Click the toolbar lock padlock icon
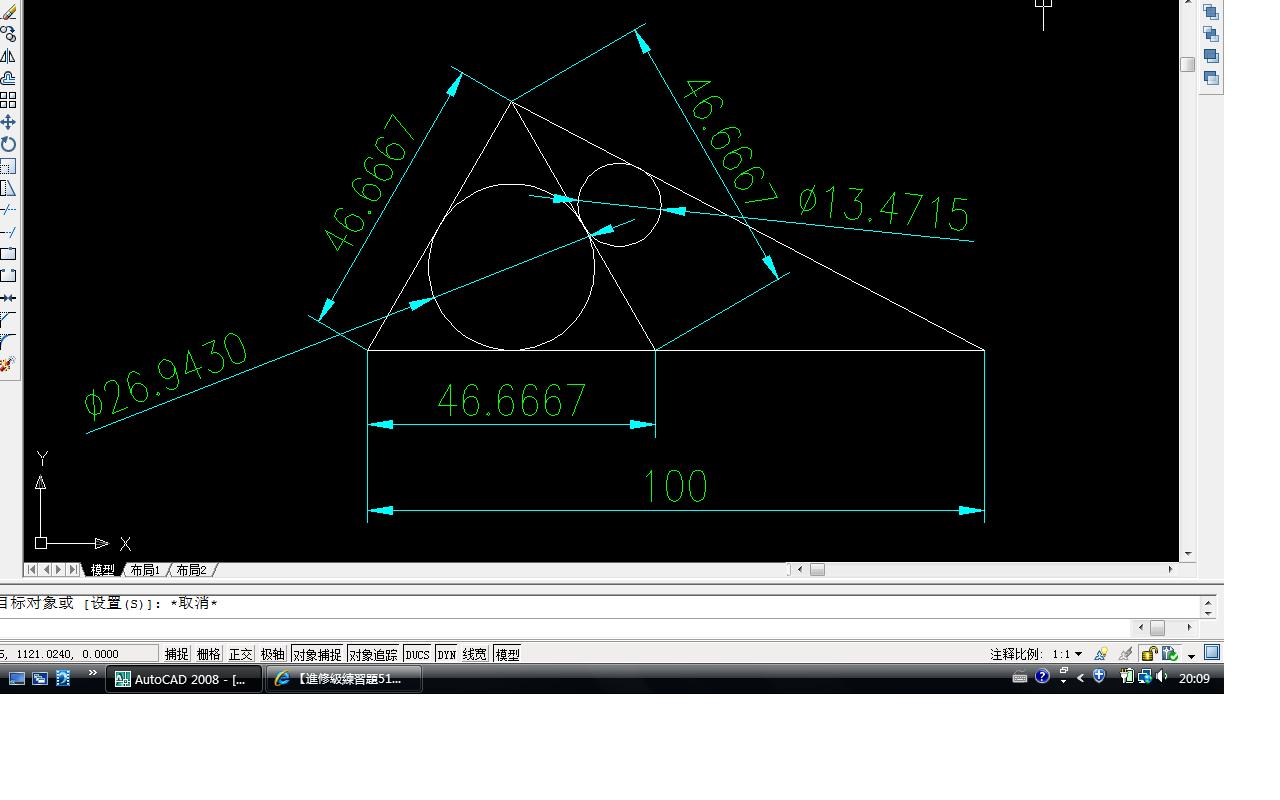The image size is (1280, 800). pyautogui.click(x=1150, y=654)
